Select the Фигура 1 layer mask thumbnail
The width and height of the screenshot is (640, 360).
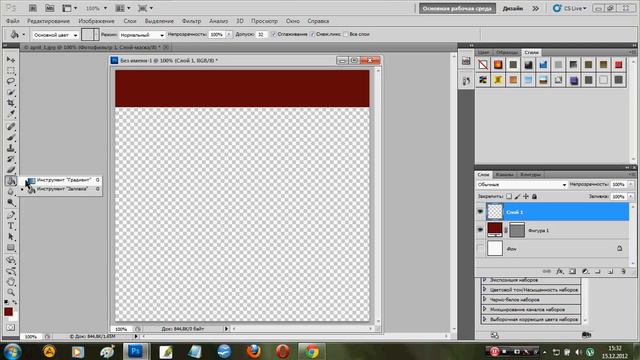[x=517, y=230]
